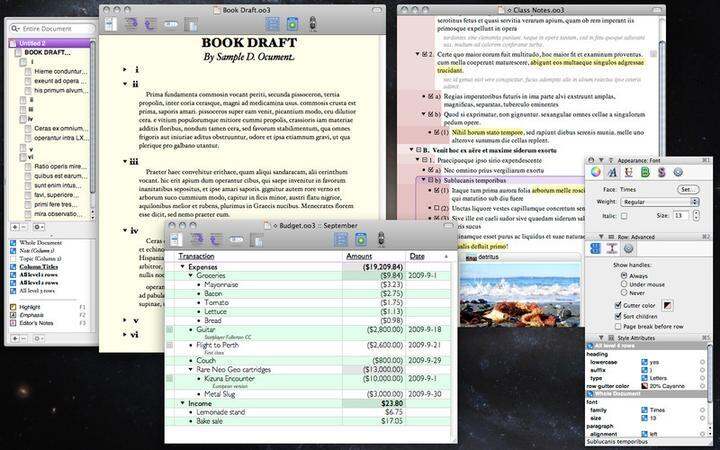Open the purple 'S' inspector tab
This screenshot has width=720, height=450.
[662, 172]
